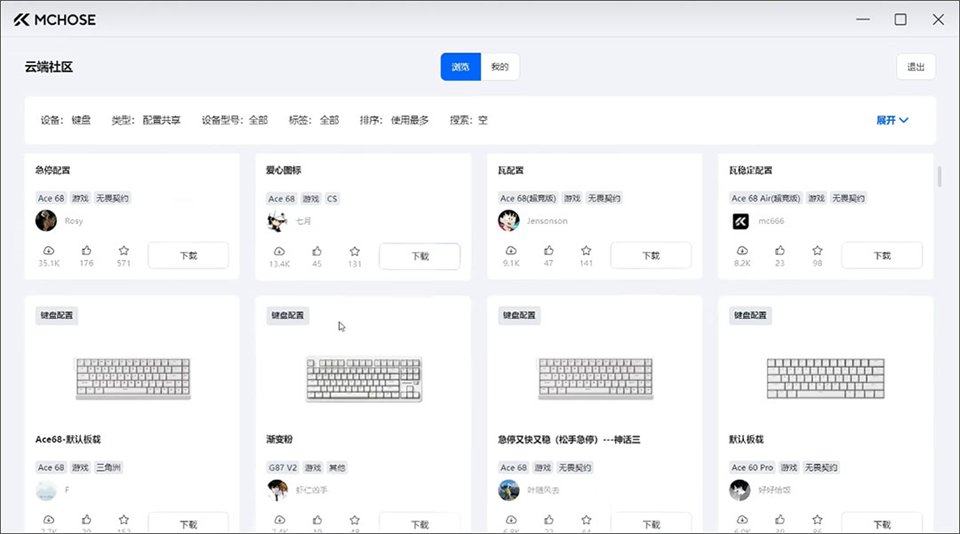This screenshot has height=534, width=960.
Task: Download the Ace 60 Pro 默认板载 config
Action: [x=882, y=523]
